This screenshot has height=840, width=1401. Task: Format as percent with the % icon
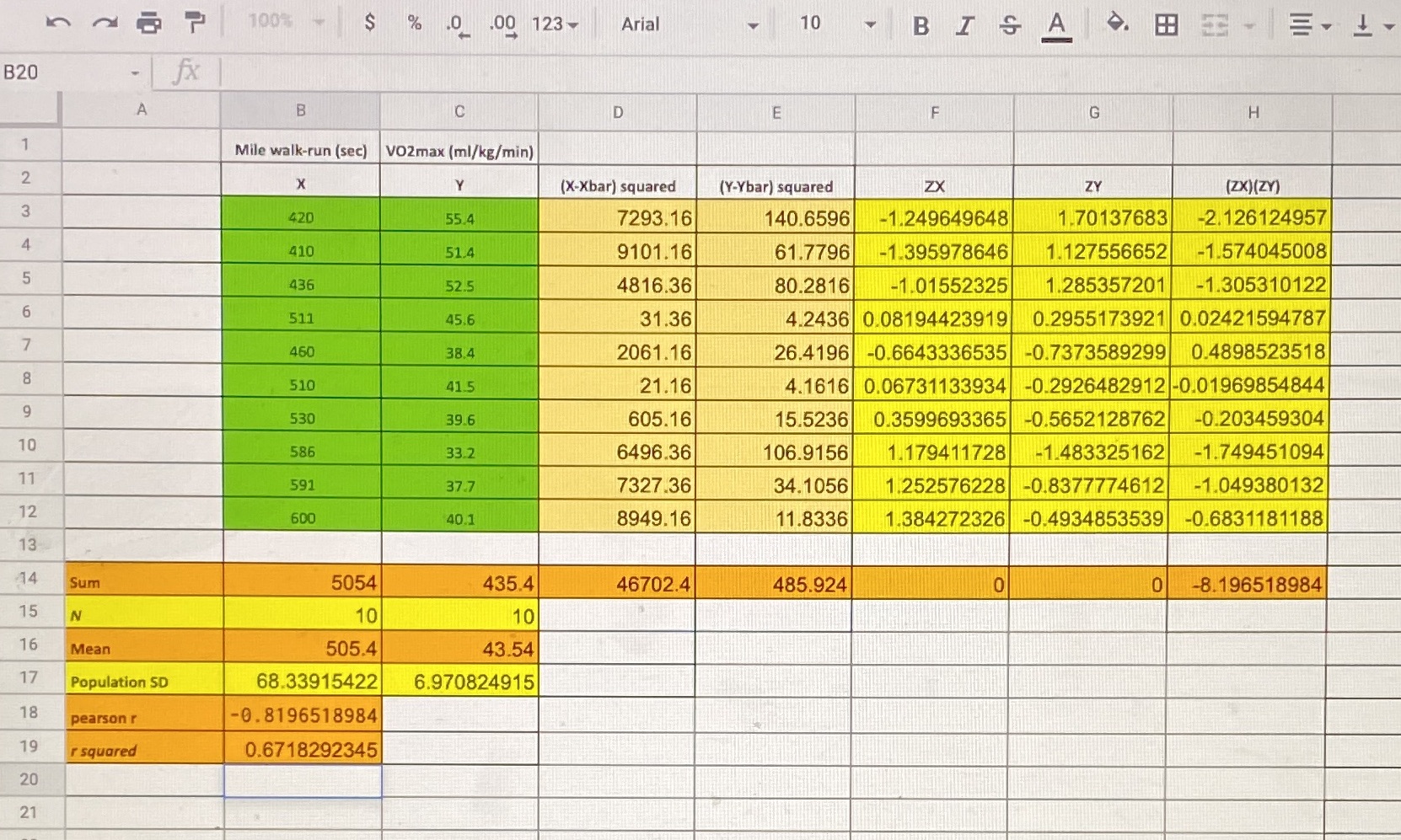pyautogui.click(x=414, y=23)
